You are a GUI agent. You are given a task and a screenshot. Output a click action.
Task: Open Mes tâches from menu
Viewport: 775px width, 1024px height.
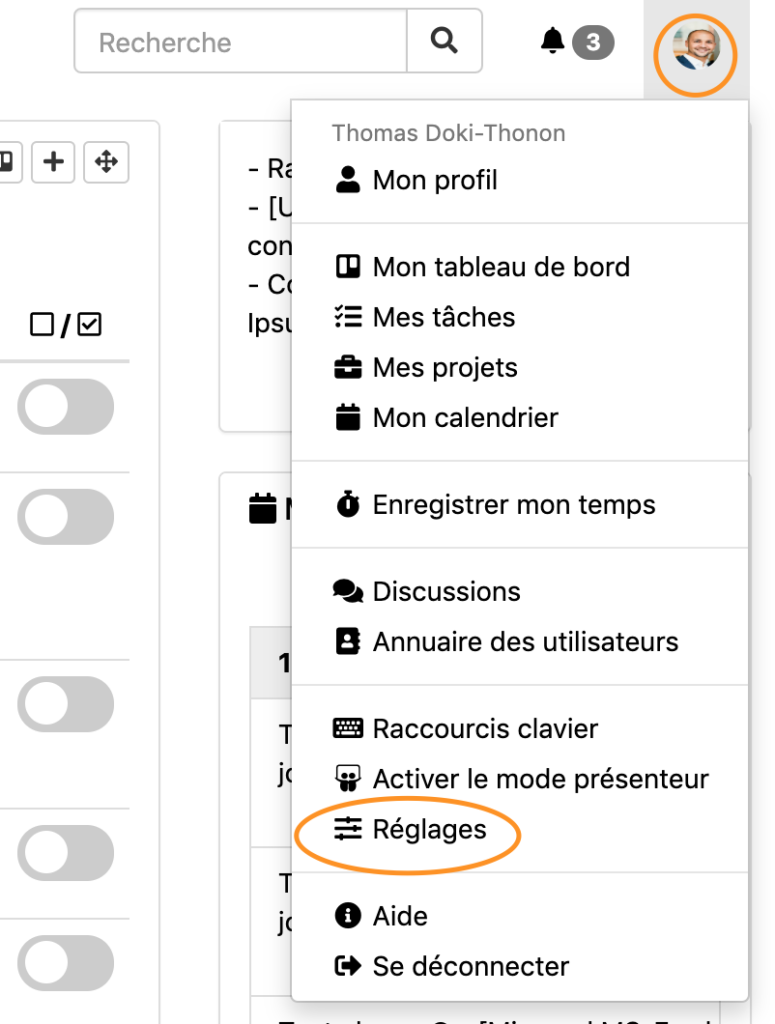click(443, 317)
